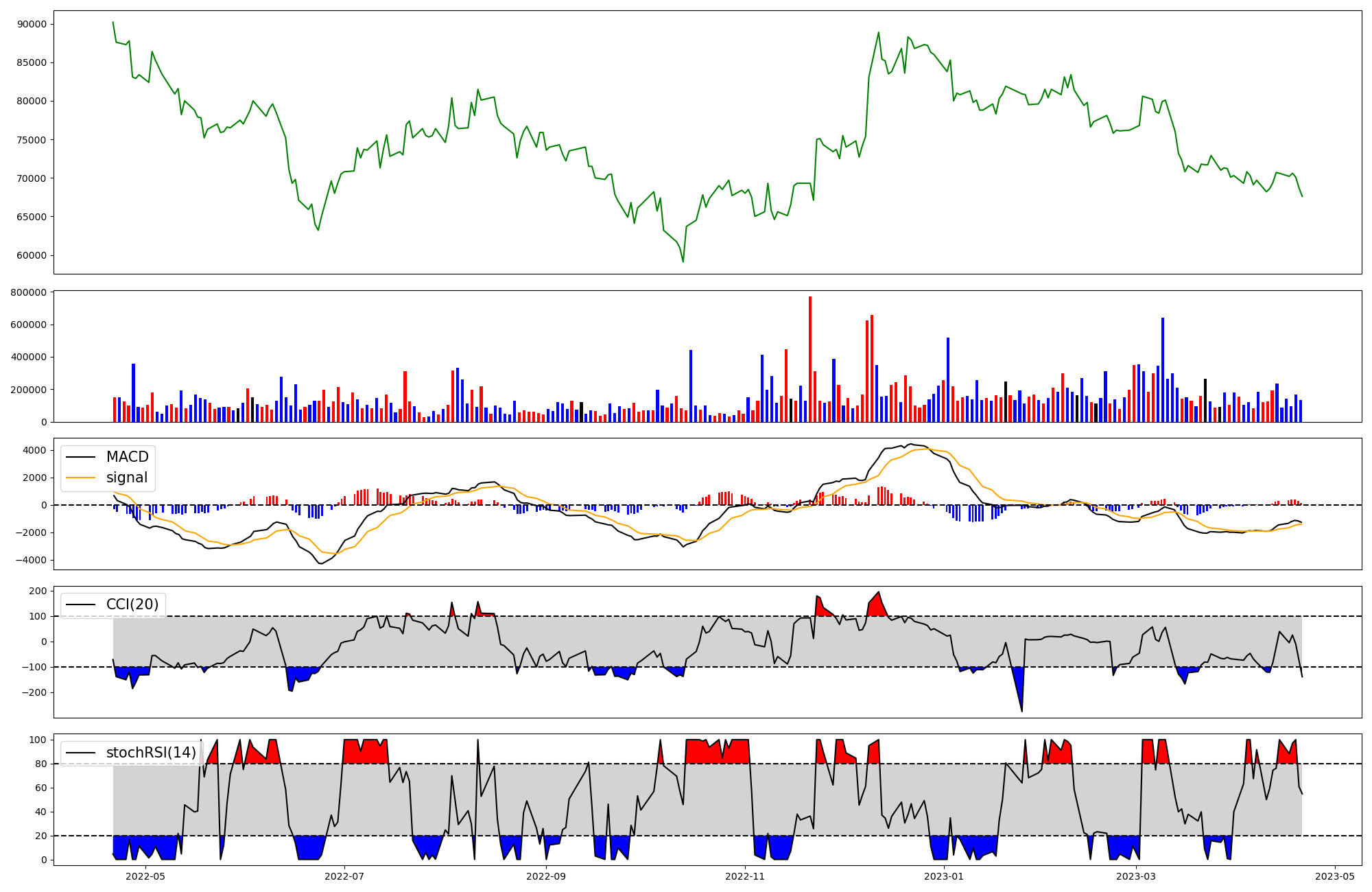1372x892 pixels.
Task: Click the 800000 volume axis label
Action: pyautogui.click(x=29, y=292)
